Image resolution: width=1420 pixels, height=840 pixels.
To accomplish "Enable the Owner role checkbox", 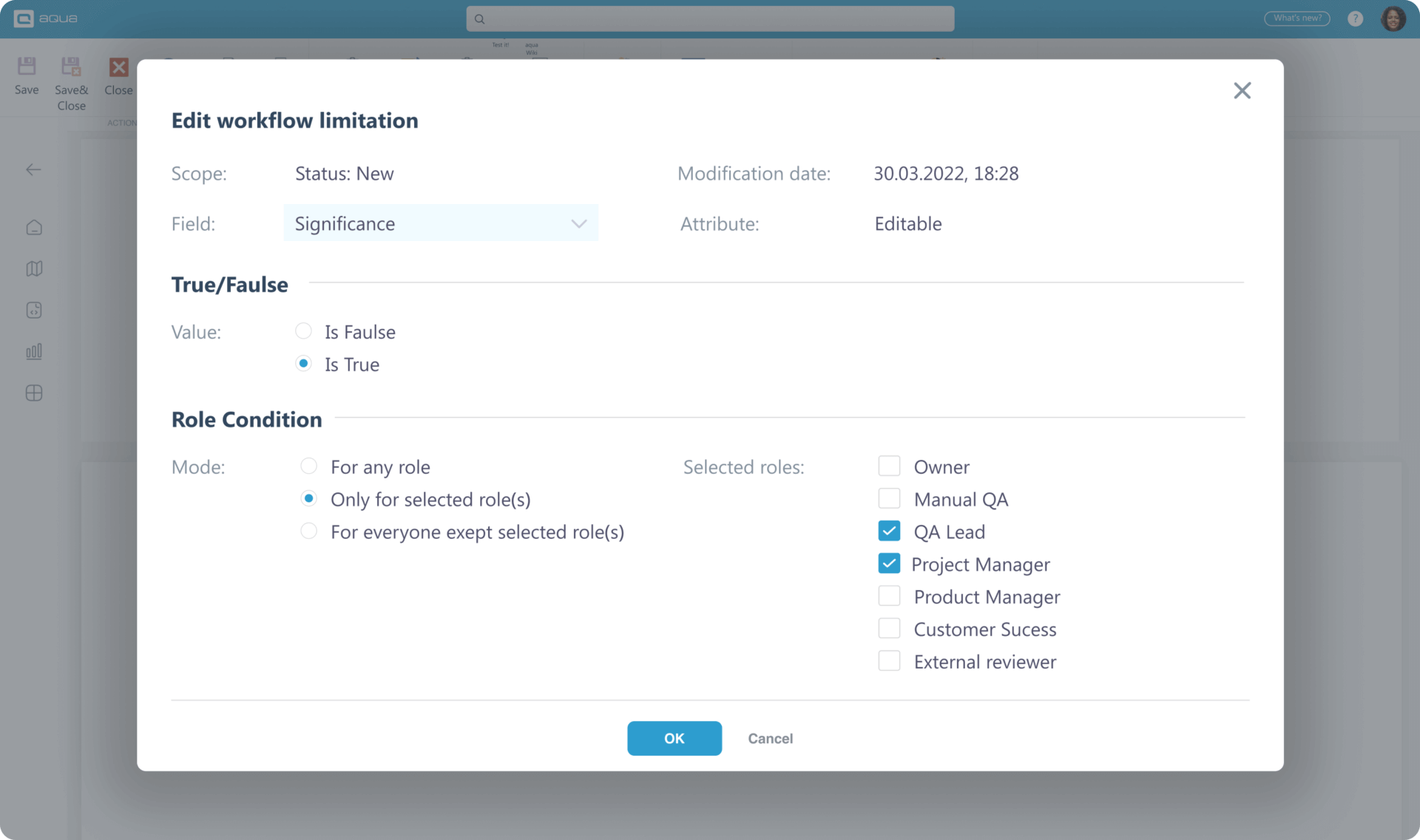I will coord(890,466).
